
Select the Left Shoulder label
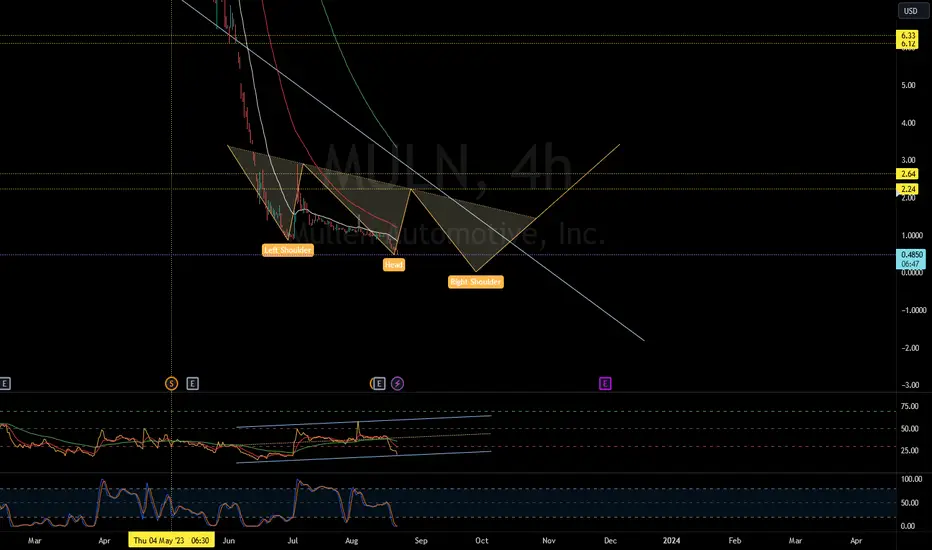[288, 250]
